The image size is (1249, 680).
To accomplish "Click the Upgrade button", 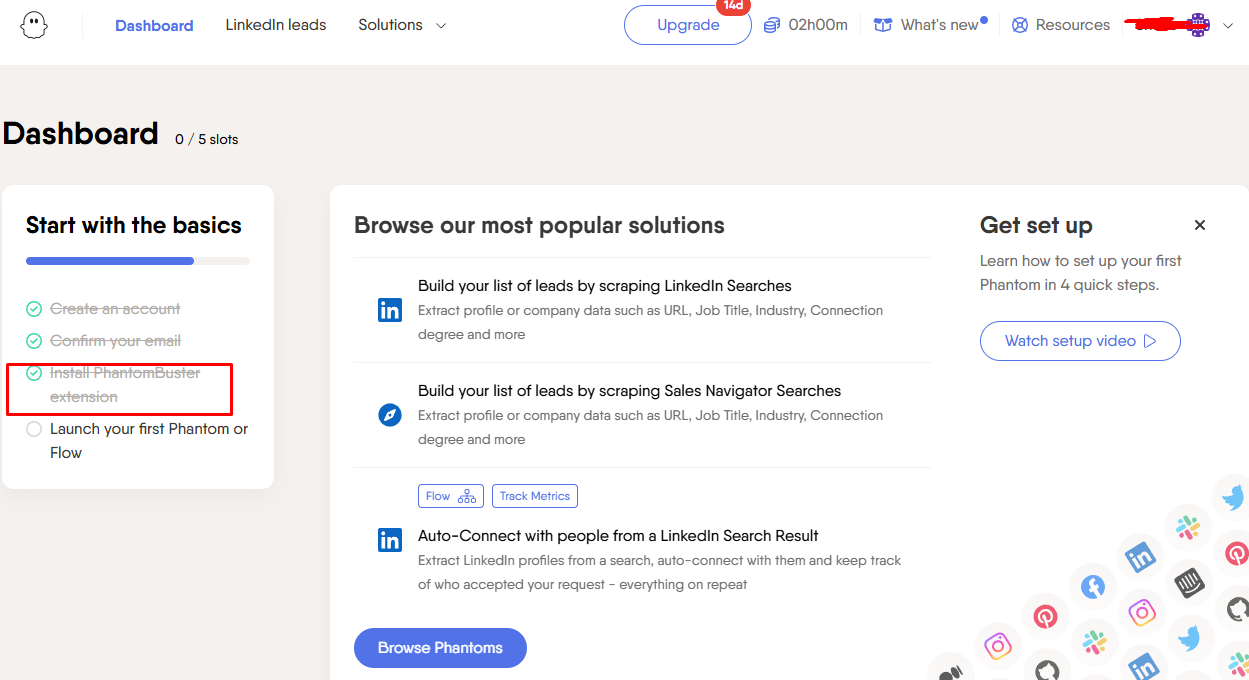I will (x=688, y=25).
